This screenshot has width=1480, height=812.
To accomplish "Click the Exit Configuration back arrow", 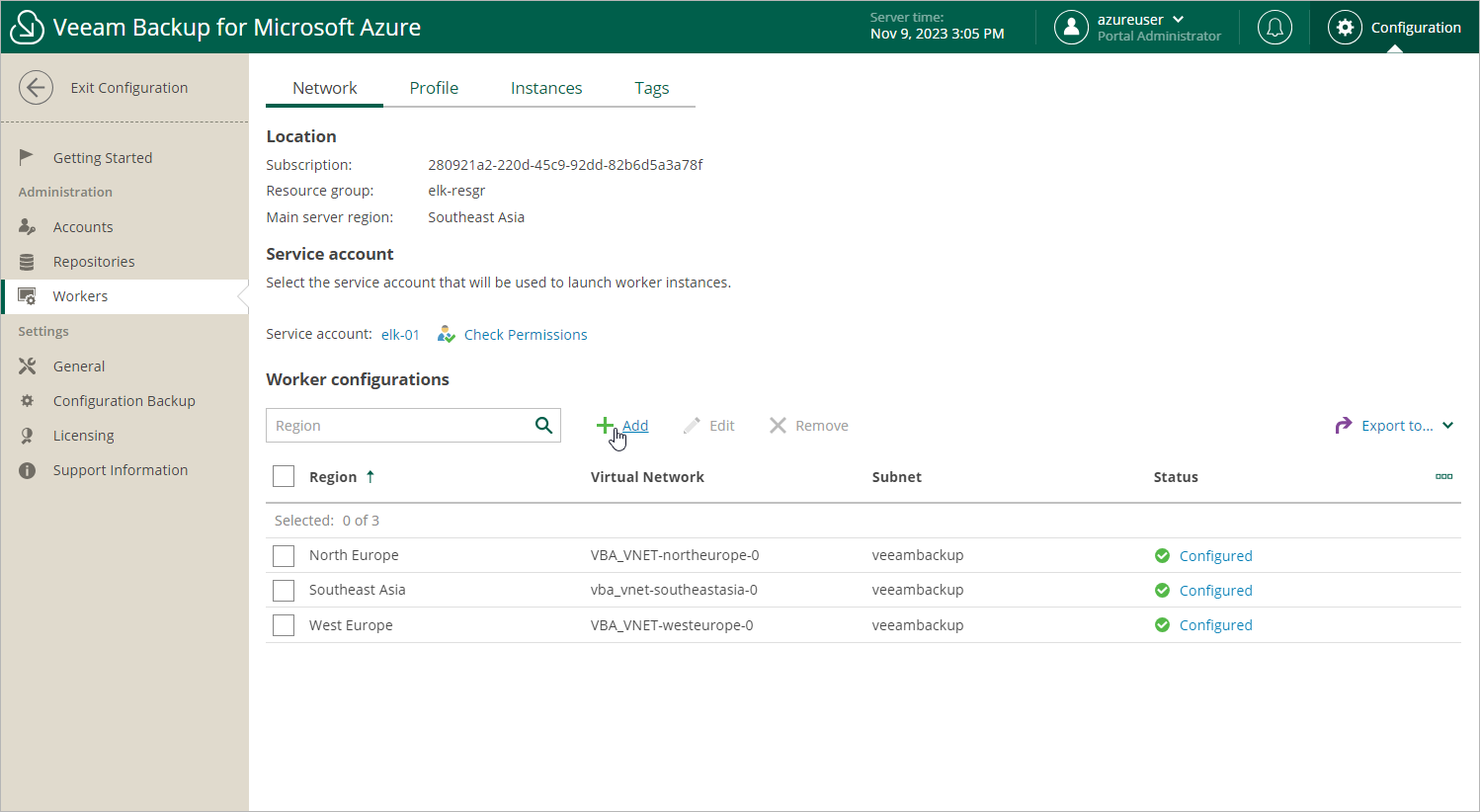I will (36, 88).
